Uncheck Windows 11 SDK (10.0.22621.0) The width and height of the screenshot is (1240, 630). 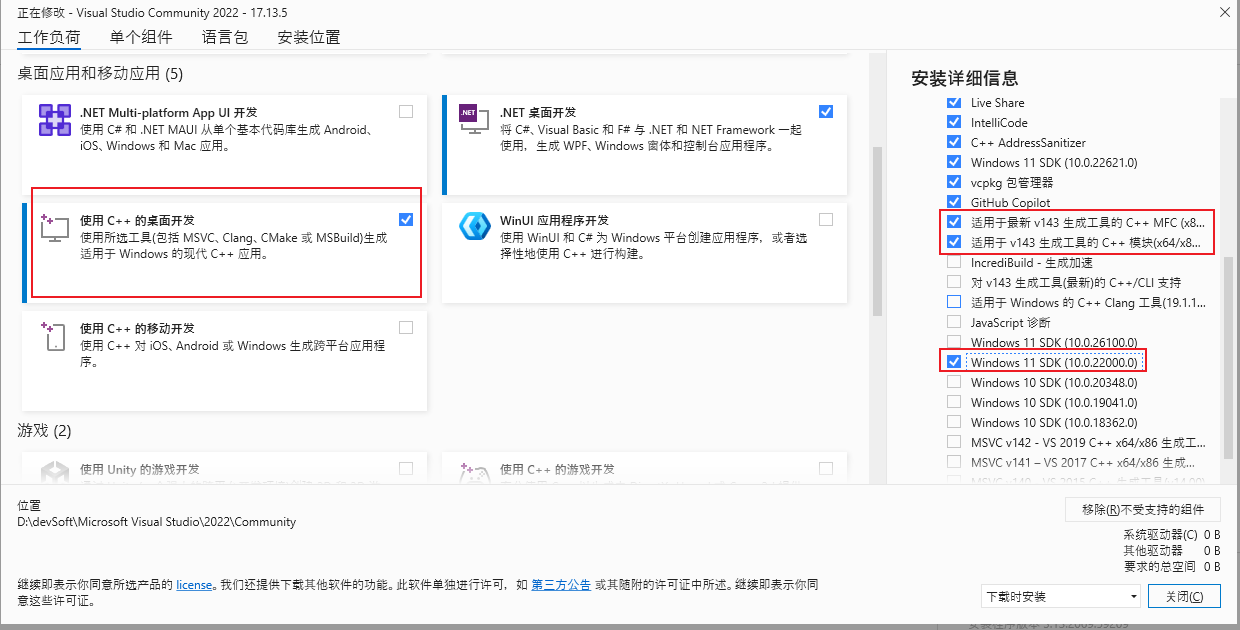point(954,163)
